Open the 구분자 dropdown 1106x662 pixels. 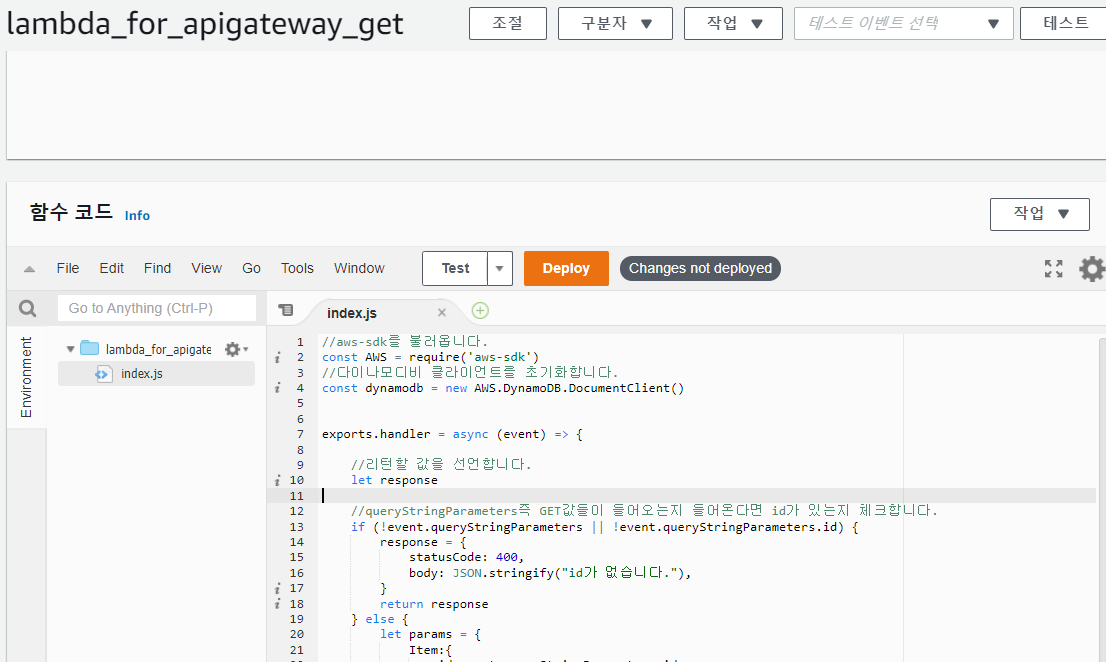(615, 23)
